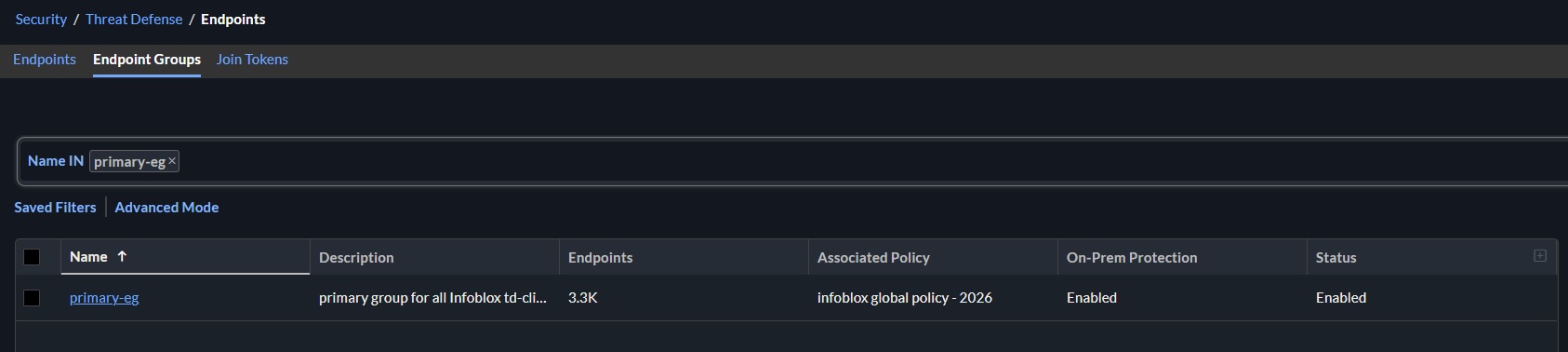This screenshot has height=352, width=1568.
Task: Switch to the Endpoints tab
Action: point(45,60)
